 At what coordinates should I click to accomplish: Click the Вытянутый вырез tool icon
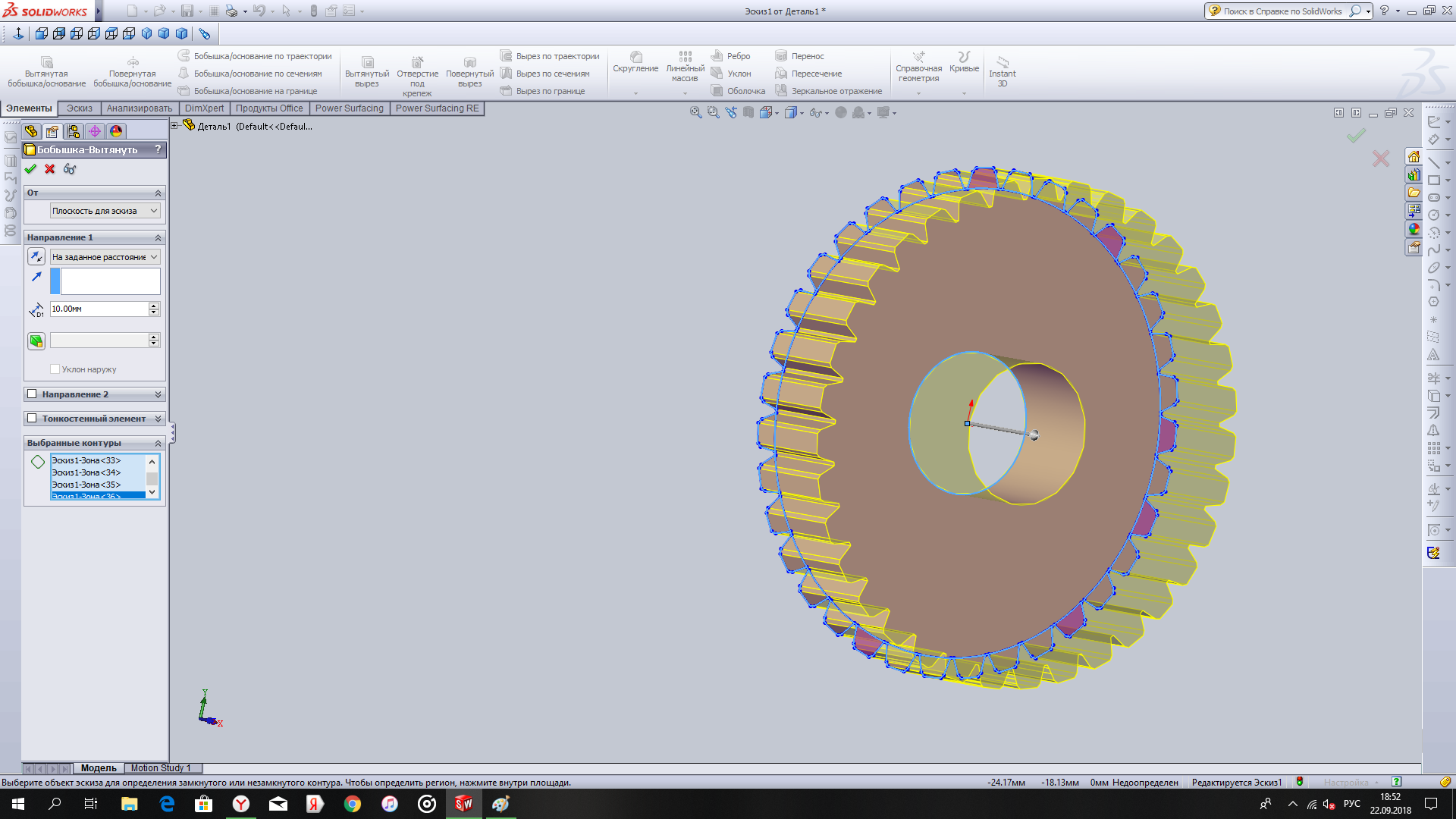[x=365, y=62]
